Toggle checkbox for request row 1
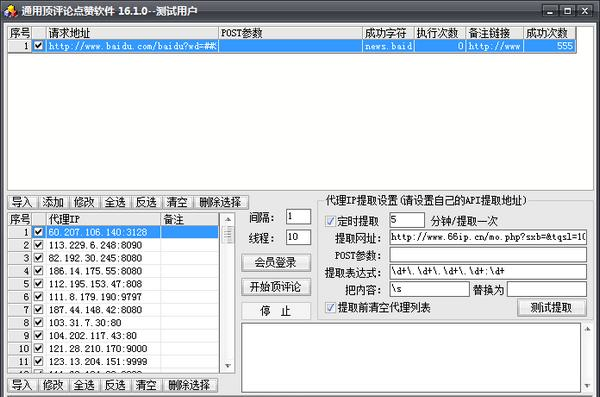 click(38, 46)
